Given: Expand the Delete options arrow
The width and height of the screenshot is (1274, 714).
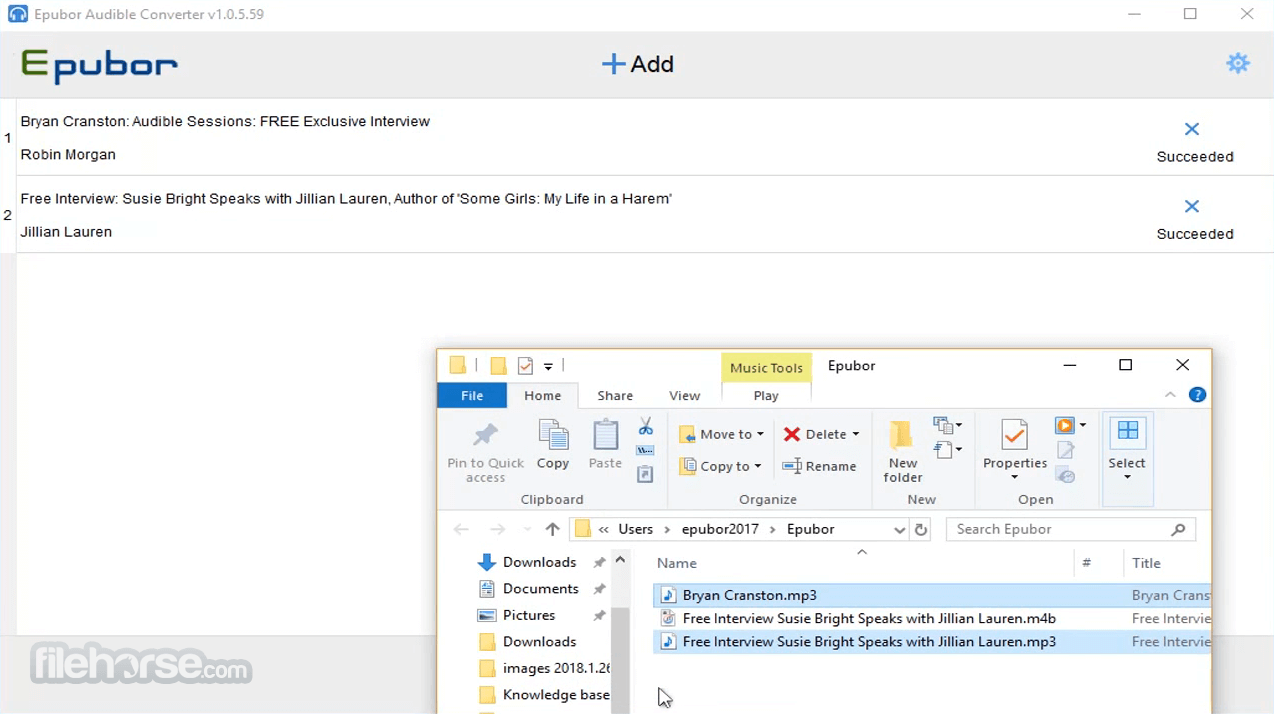Looking at the screenshot, I should (x=856, y=434).
